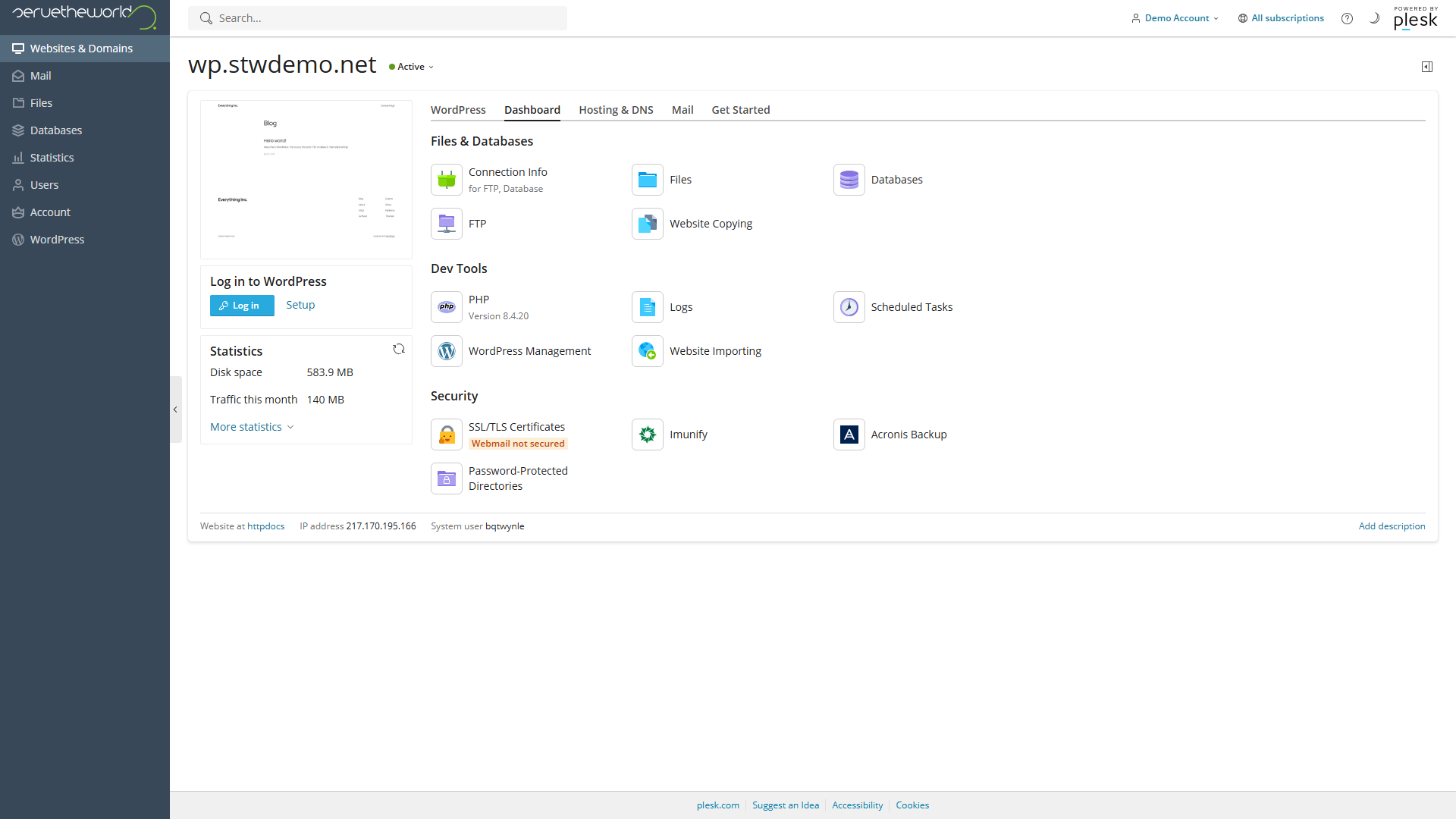Open Website Importing icon
The height and width of the screenshot is (819, 1456).
pyautogui.click(x=648, y=351)
